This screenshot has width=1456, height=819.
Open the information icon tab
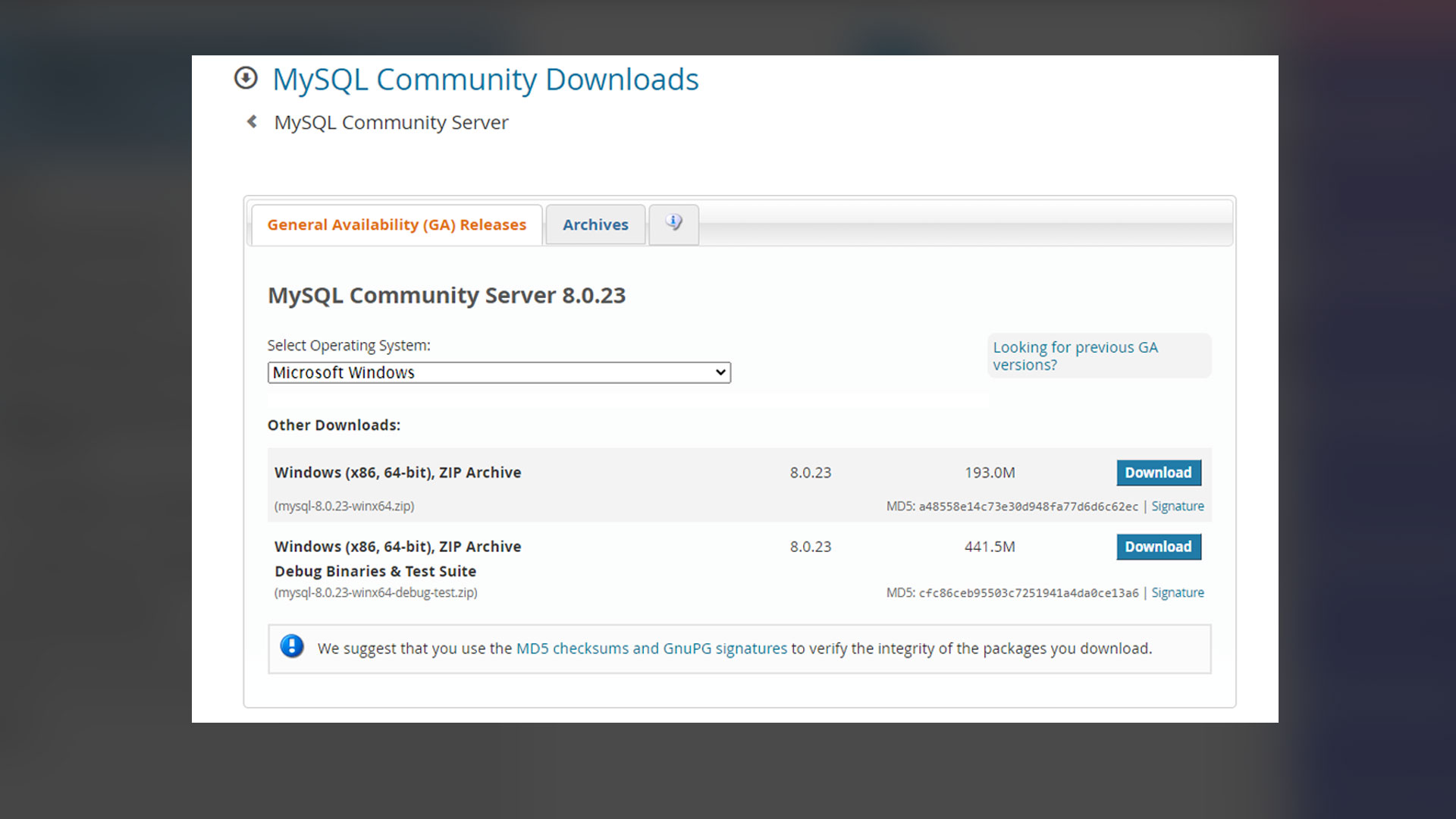click(x=673, y=224)
